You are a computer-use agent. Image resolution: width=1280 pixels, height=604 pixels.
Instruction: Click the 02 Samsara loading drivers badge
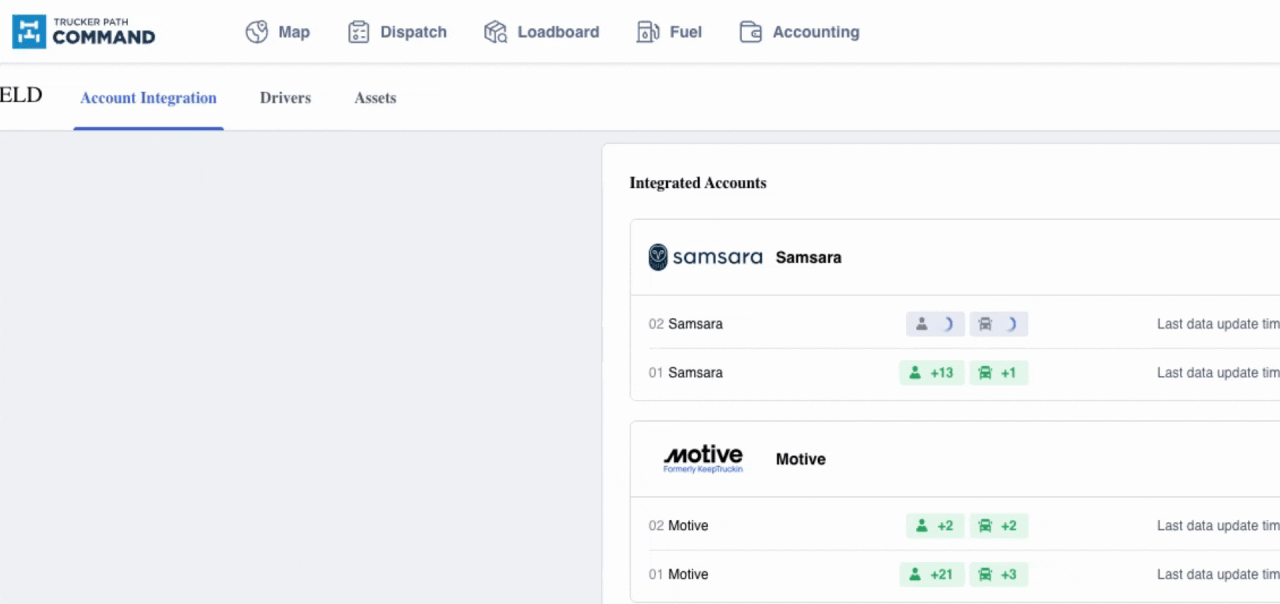click(x=935, y=324)
